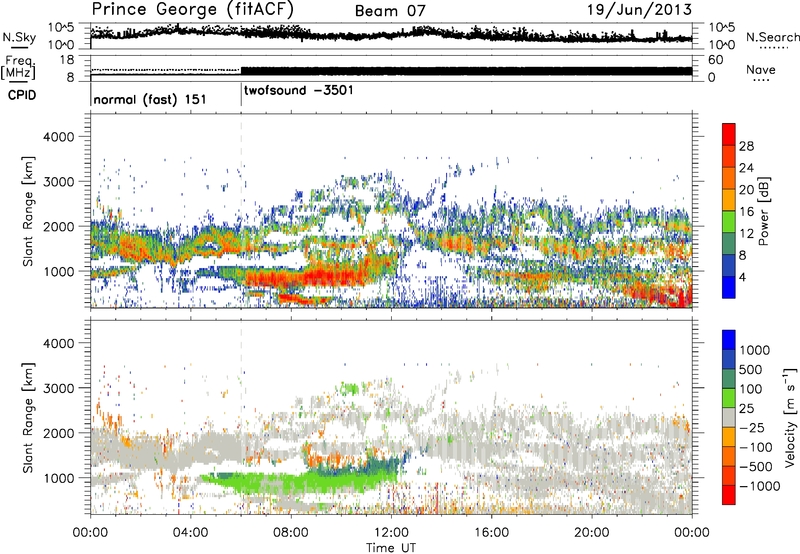Click the "twofsound -3501" CPID entry
The width and height of the screenshot is (800, 554).
tap(298, 90)
